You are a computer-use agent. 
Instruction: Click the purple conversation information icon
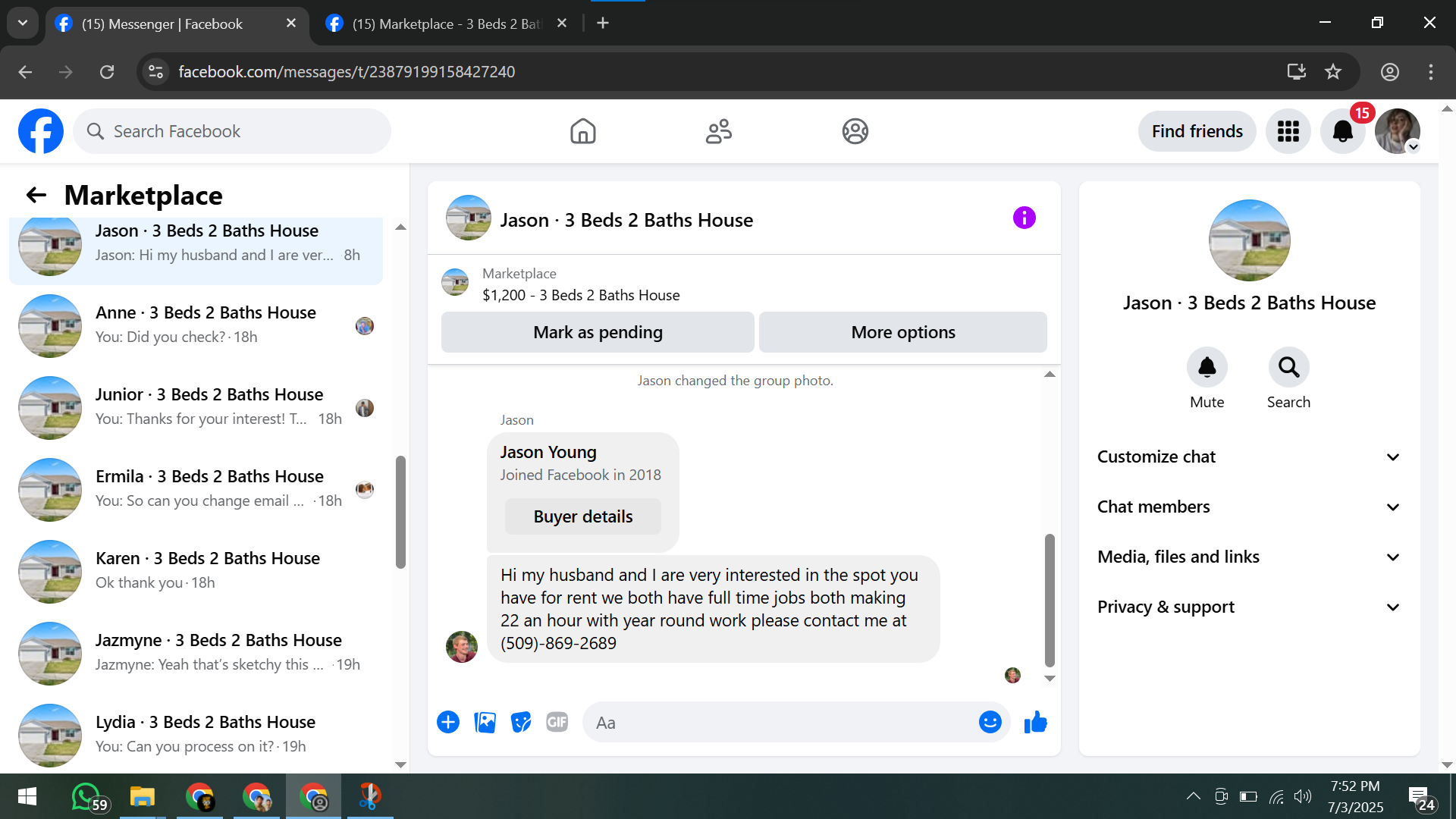tap(1024, 218)
